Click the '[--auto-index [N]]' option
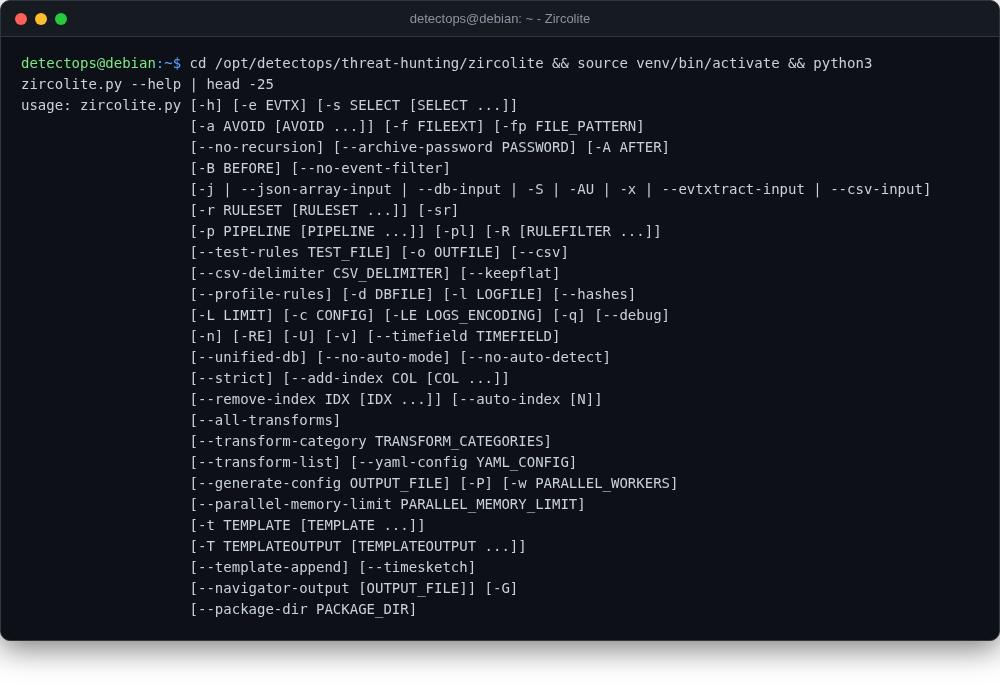This screenshot has height=699, width=1000. pyautogui.click(x=526, y=400)
